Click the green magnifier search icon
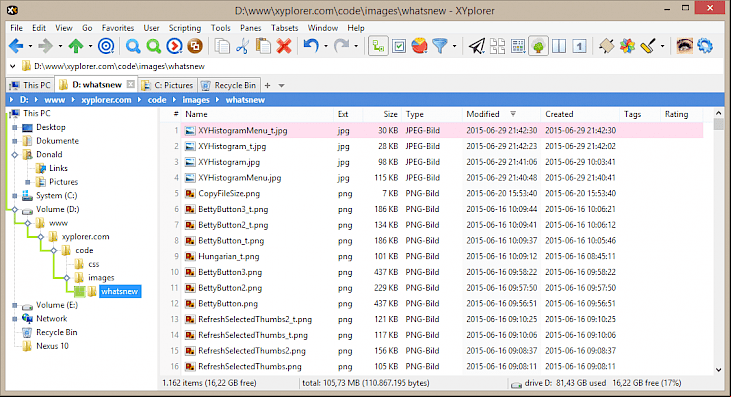Viewport: 731px width, 397px height. pos(153,46)
